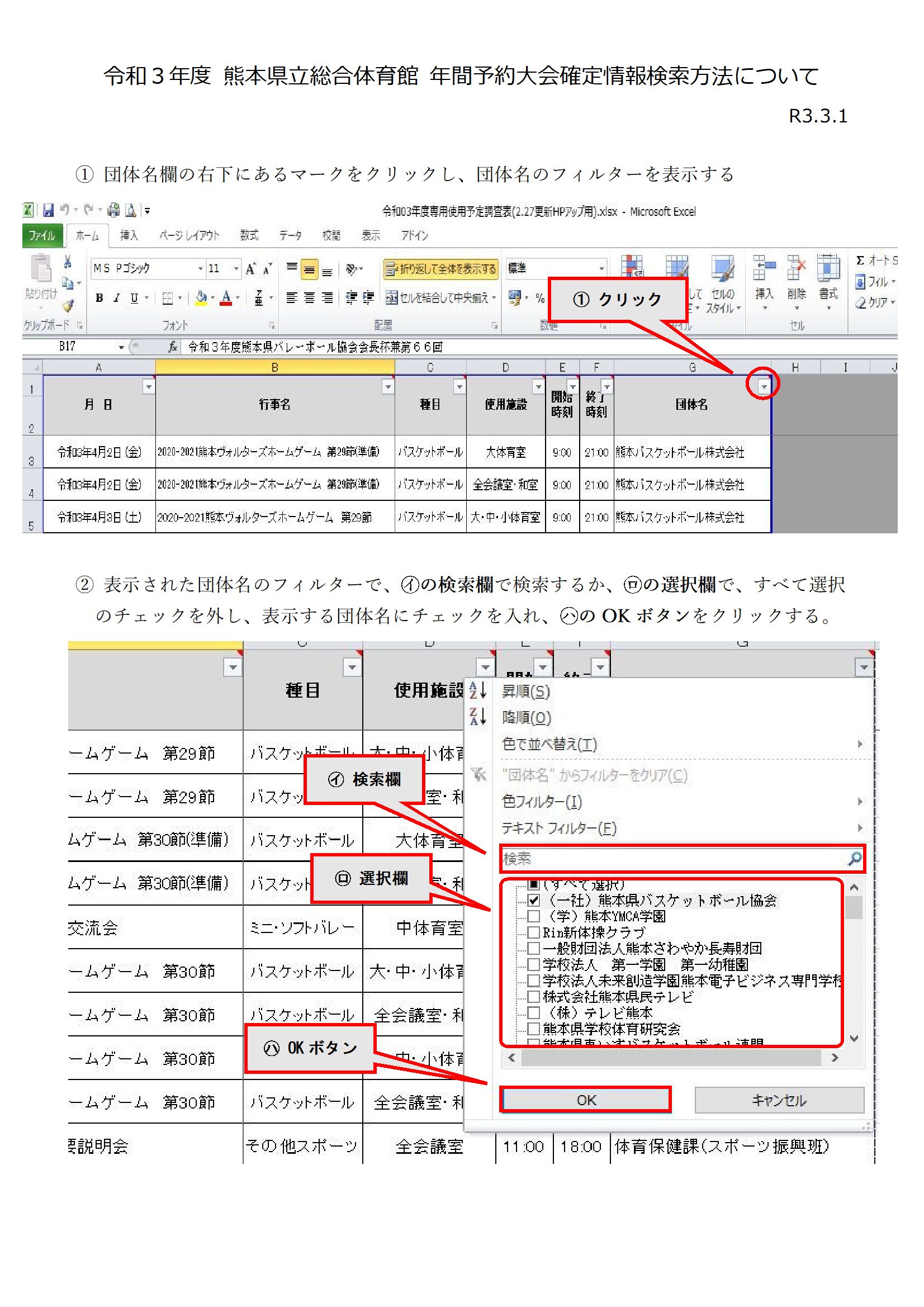Click the Orientation (text angle) icon
The image size is (924, 1307).
(x=352, y=269)
